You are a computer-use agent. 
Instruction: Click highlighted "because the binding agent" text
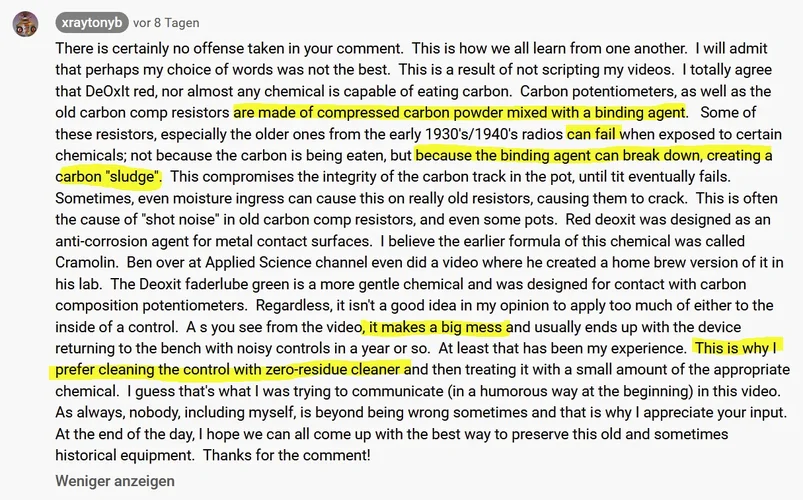click(x=503, y=155)
